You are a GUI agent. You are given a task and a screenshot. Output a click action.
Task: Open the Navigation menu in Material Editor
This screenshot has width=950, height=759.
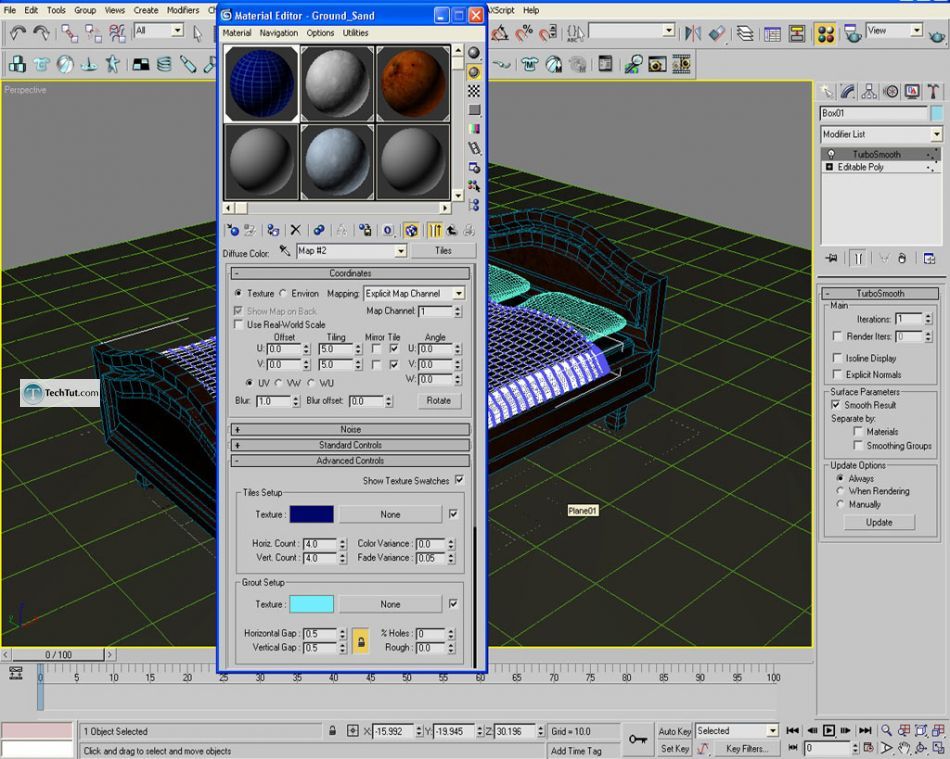[278, 33]
